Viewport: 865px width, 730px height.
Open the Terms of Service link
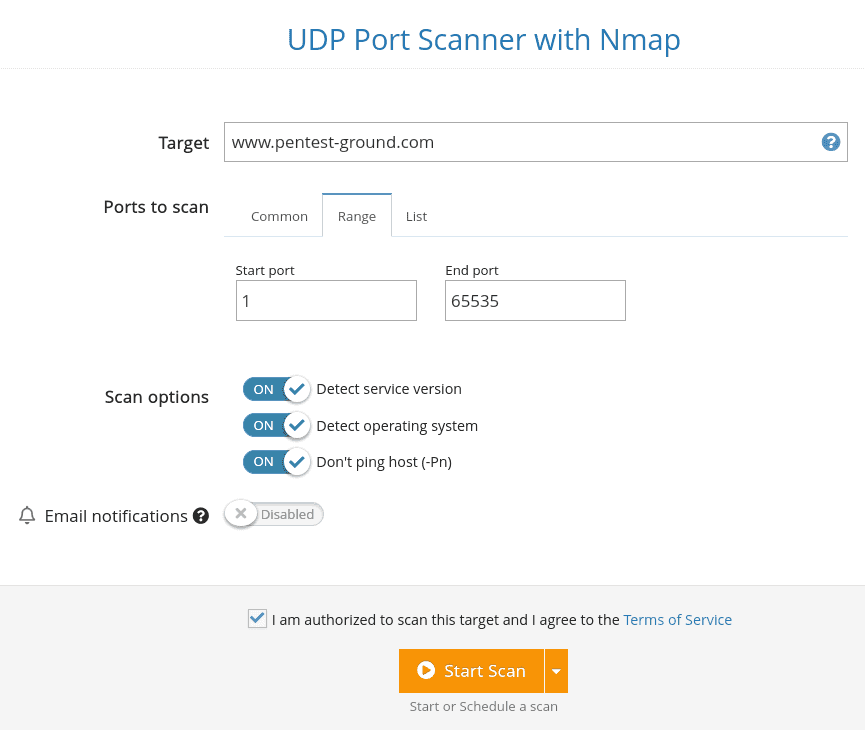[x=677, y=619]
